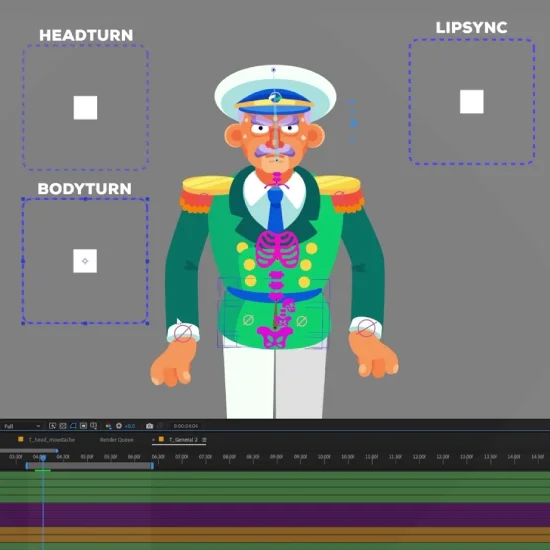Click the Show Snapshot icon
This screenshot has width=550, height=550.
click(x=160, y=426)
